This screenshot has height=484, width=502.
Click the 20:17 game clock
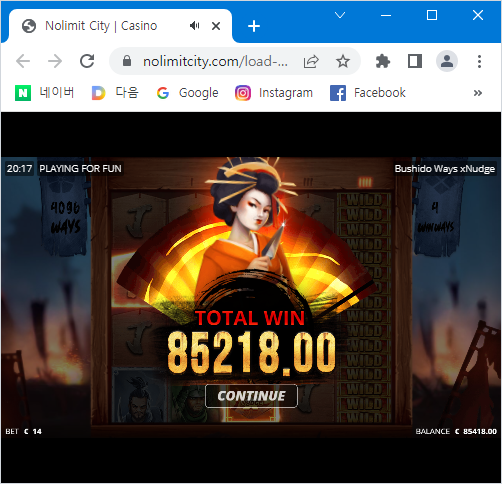(x=19, y=168)
